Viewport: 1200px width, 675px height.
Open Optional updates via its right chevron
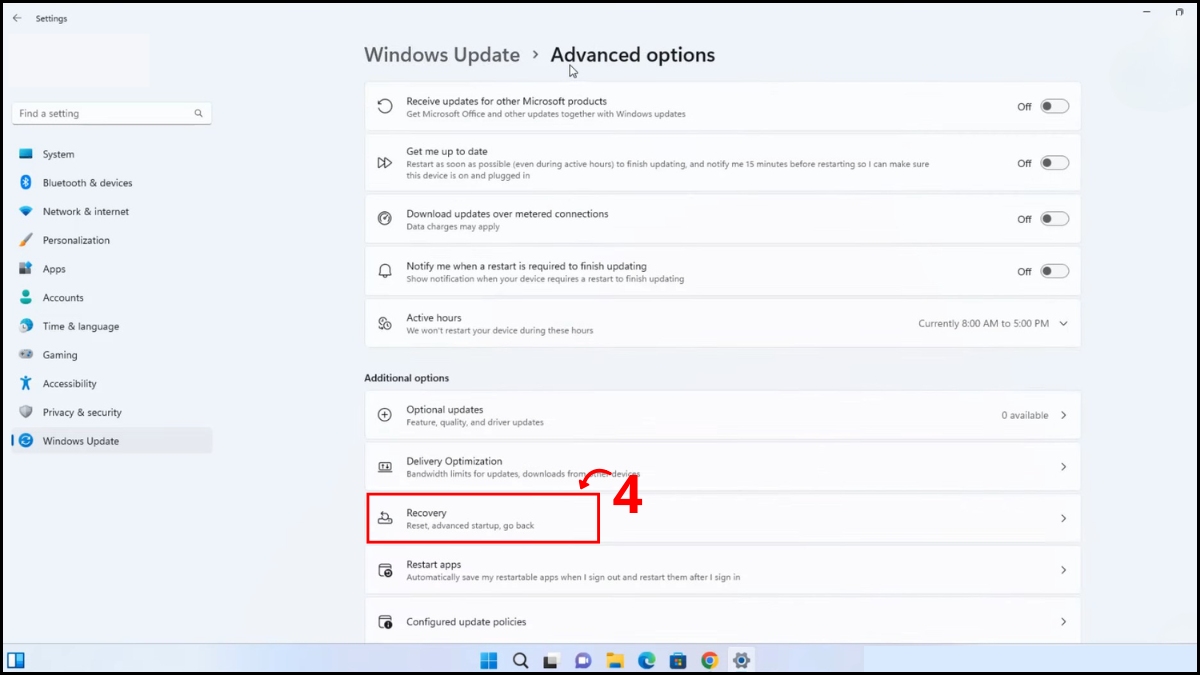tap(1063, 415)
